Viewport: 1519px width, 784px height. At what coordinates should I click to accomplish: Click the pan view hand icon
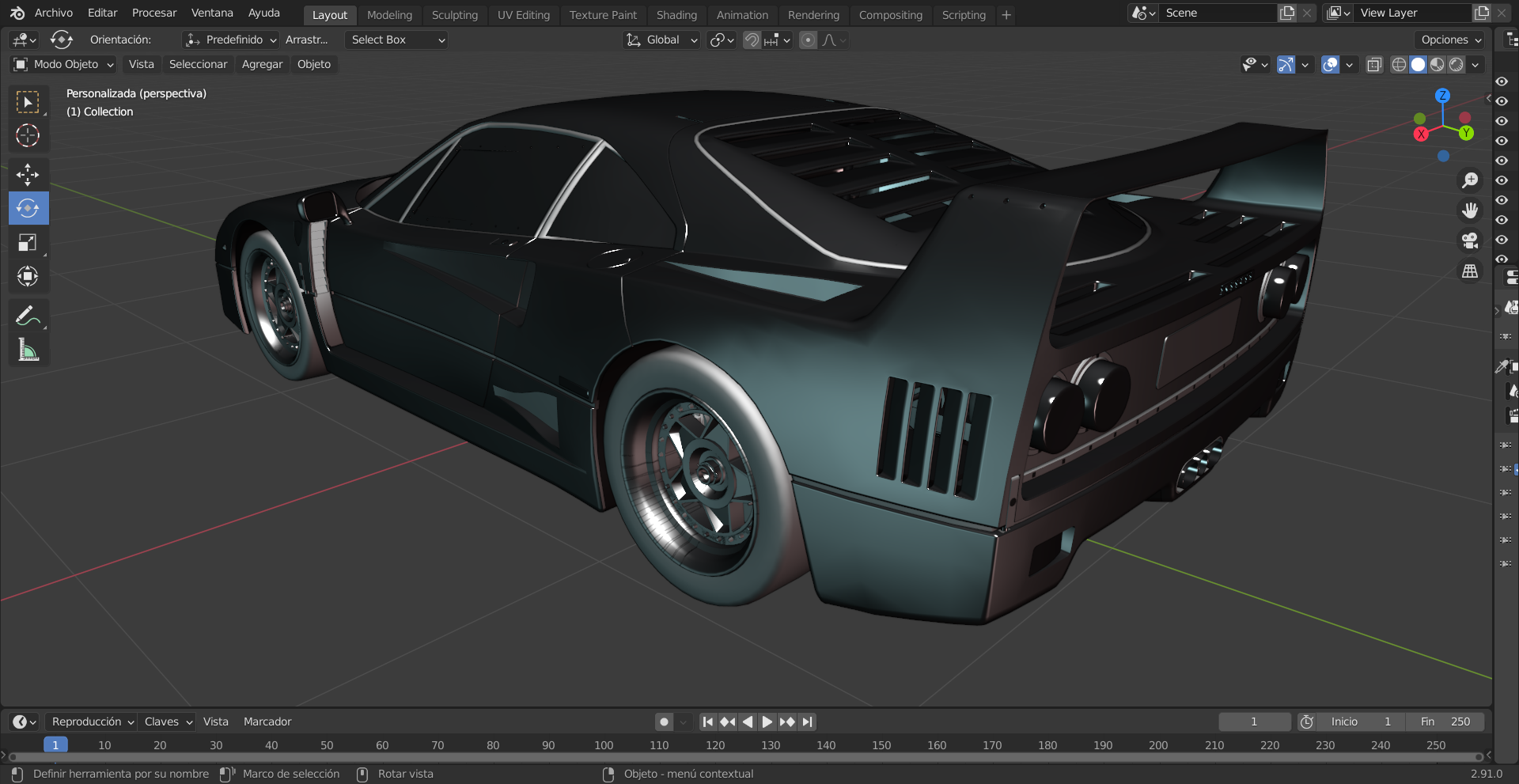(x=1470, y=210)
